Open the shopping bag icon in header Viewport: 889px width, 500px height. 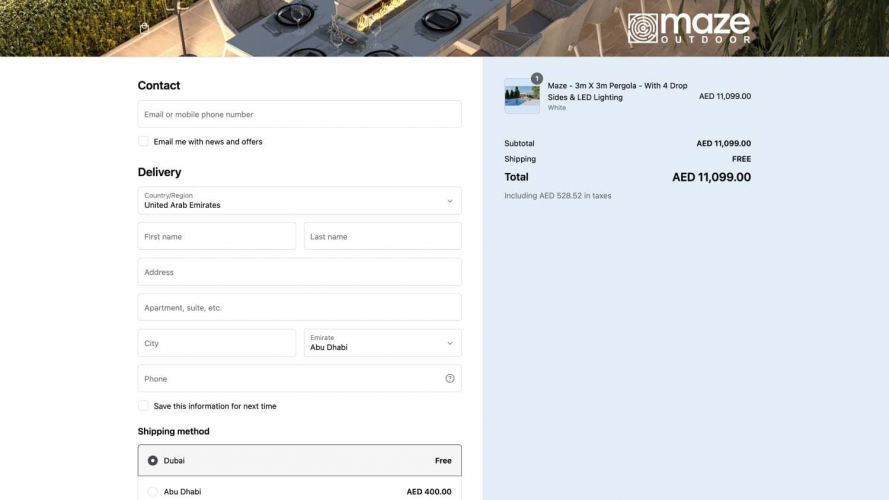[x=144, y=29]
